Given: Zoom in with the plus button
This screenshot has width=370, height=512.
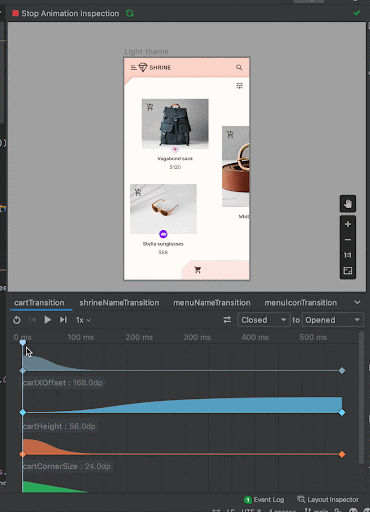Looking at the screenshot, I should (348, 224).
